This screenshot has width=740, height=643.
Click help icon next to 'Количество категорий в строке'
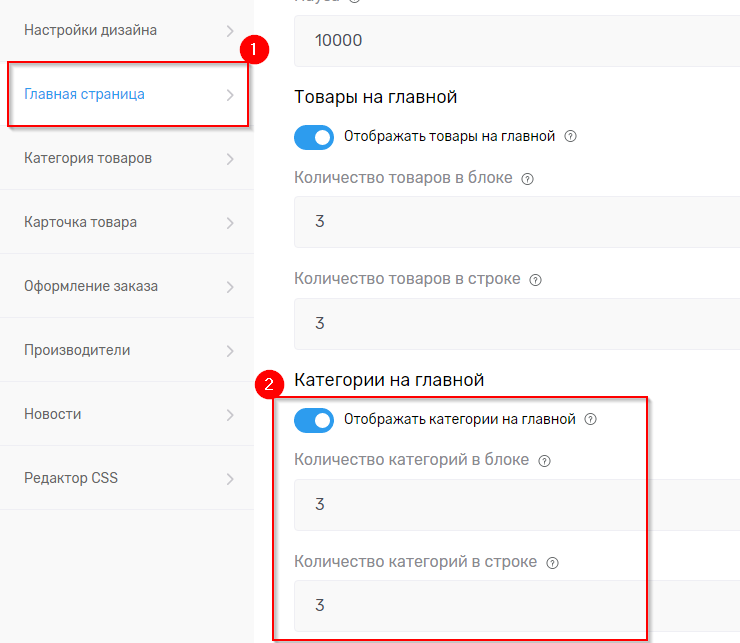click(552, 563)
